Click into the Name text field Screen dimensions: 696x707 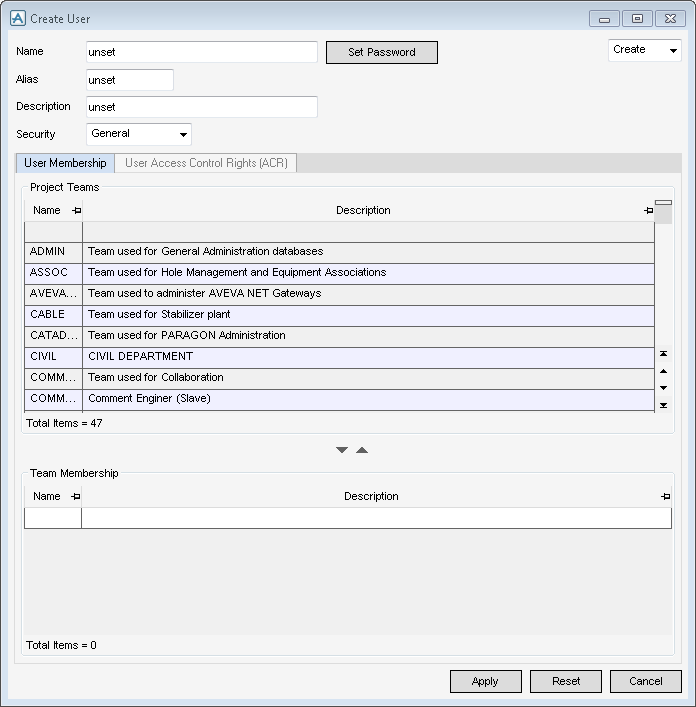click(201, 52)
